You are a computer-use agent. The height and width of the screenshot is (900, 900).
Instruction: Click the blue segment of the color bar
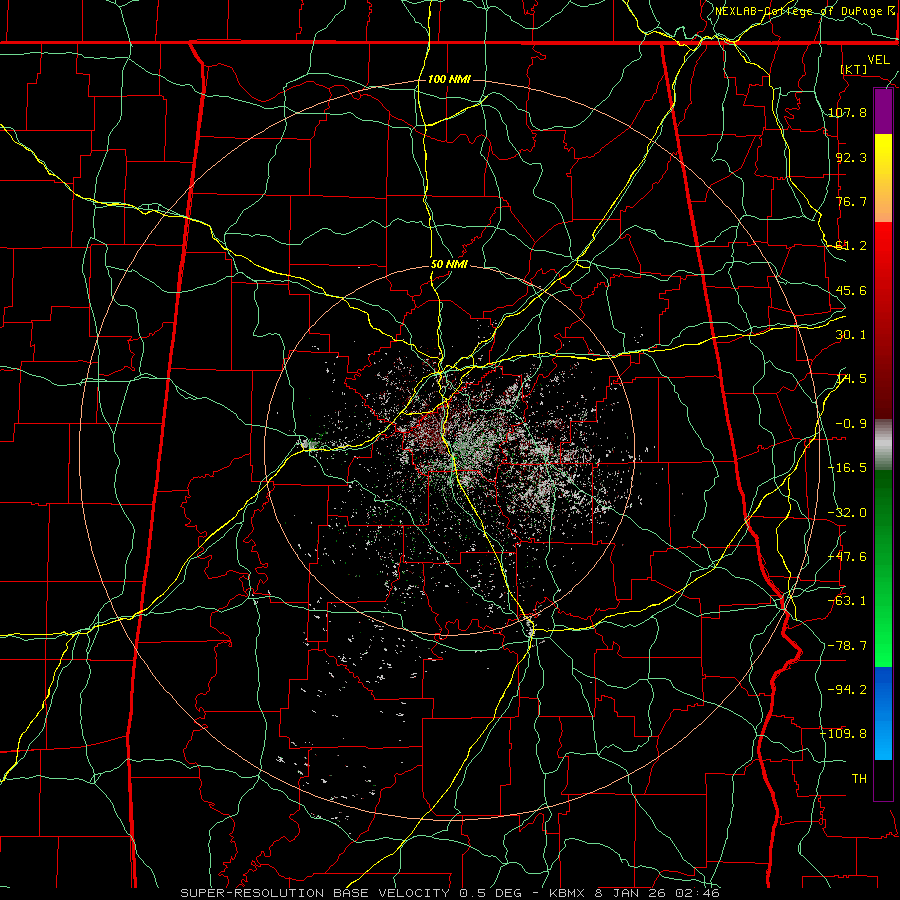883,713
